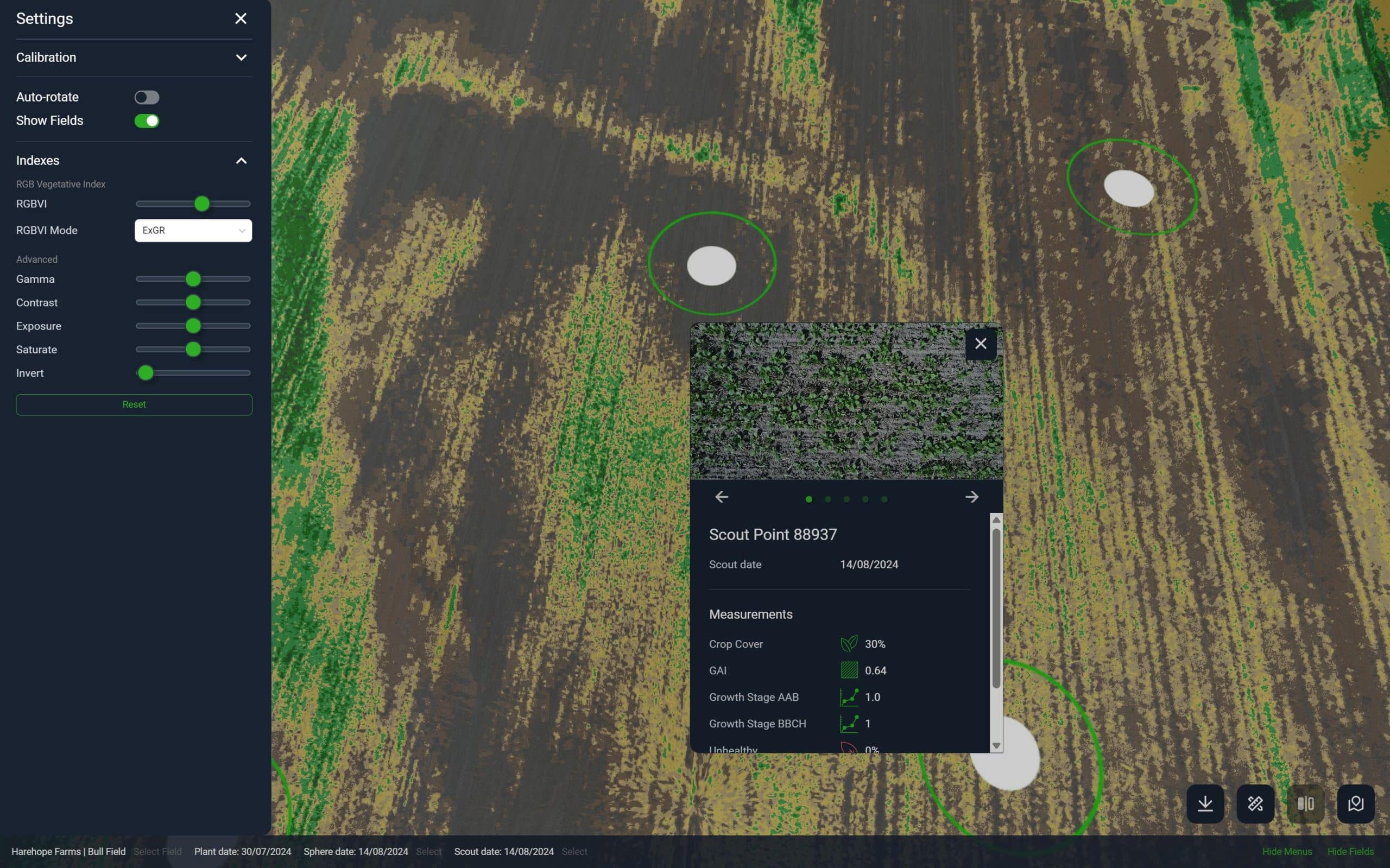
Task: Go to next scout photo arrow
Action: [971, 497]
